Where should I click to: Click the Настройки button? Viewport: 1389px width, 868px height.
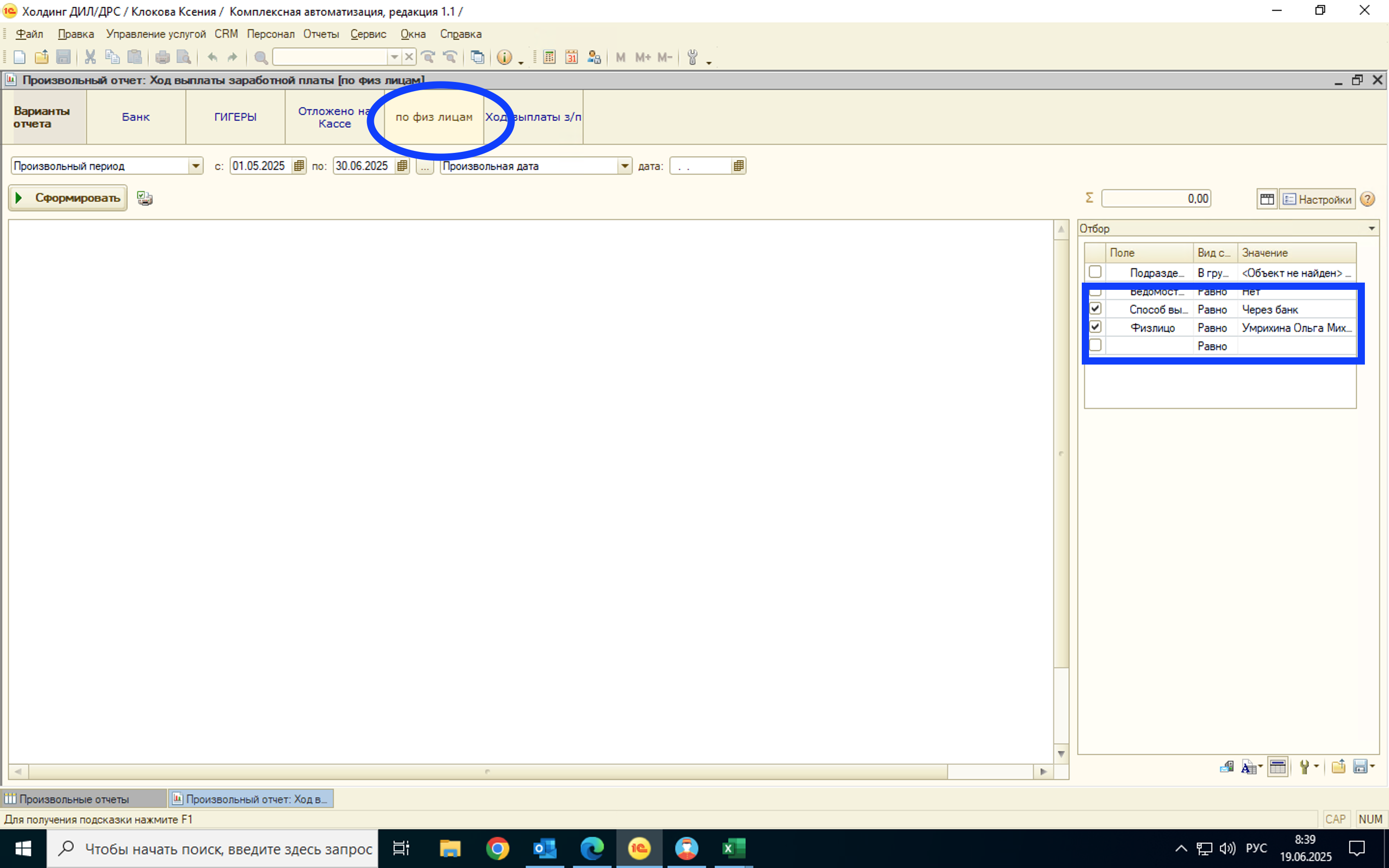tap(1318, 199)
